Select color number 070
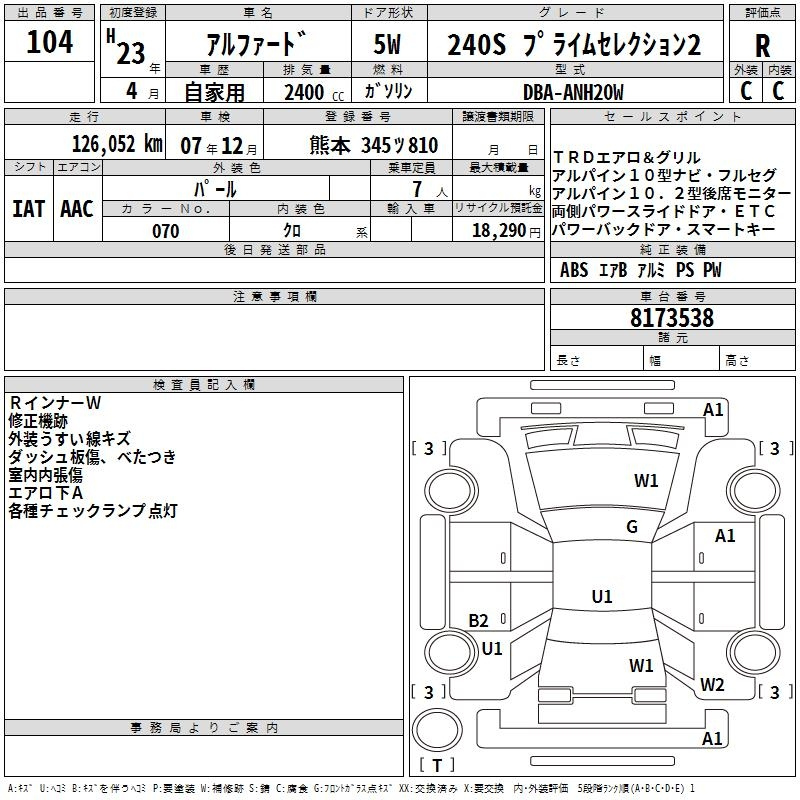Screen dimensions: 800x800 [166, 231]
